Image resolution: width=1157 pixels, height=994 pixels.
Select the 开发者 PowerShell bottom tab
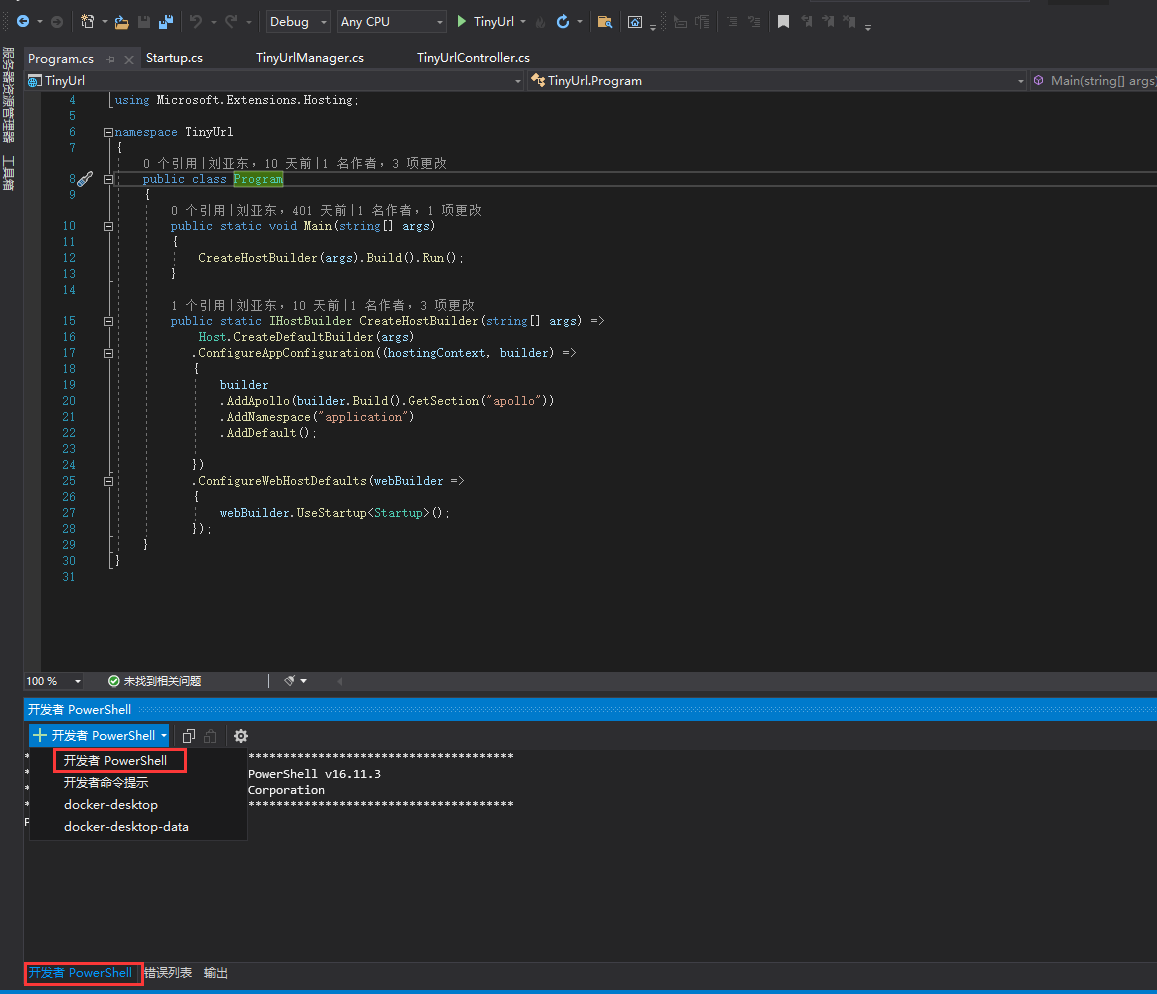(80, 973)
